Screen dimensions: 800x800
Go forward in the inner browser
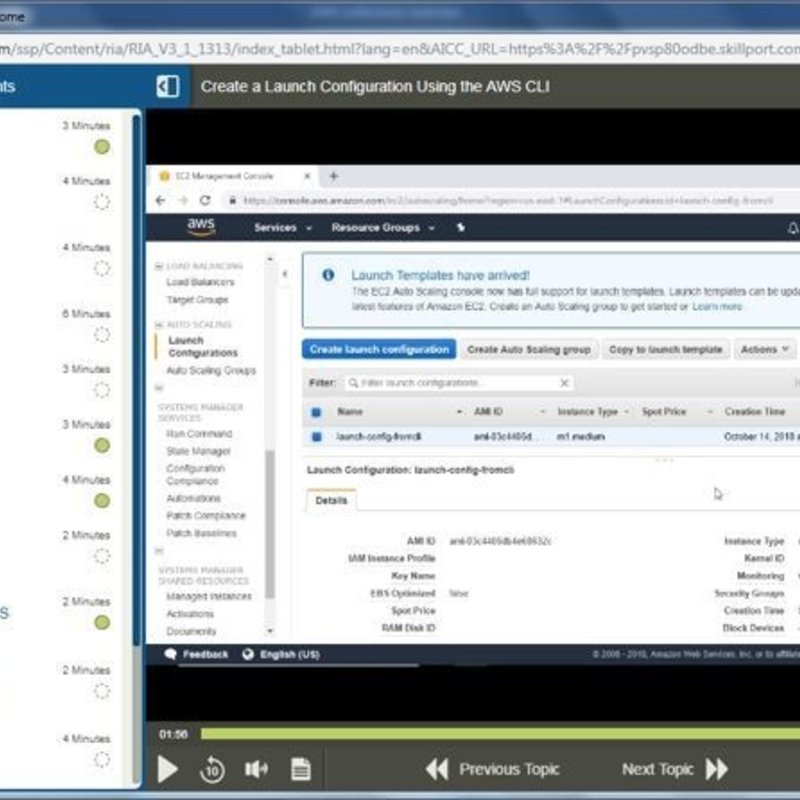pos(183,201)
